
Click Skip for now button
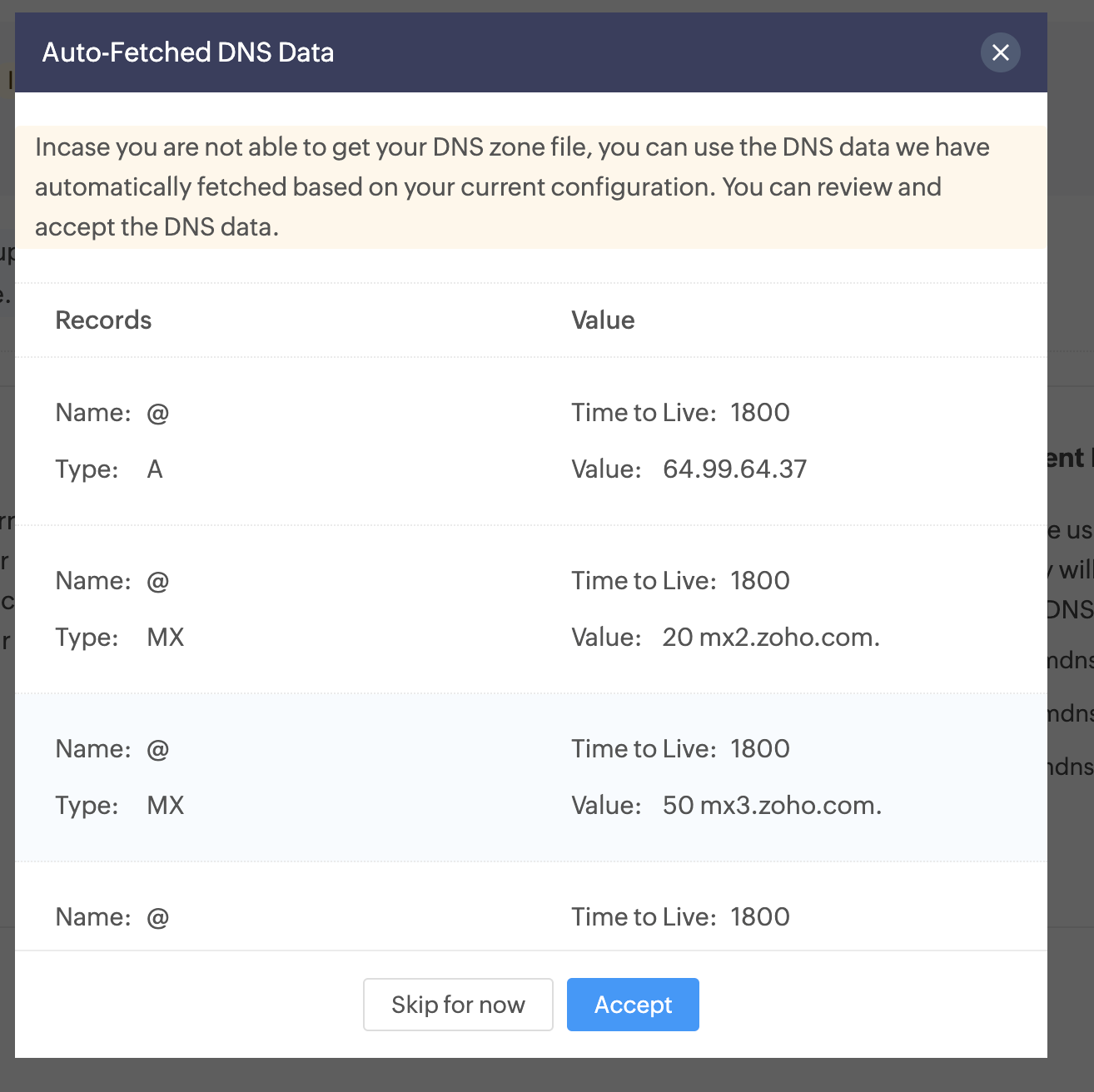[x=458, y=1005]
